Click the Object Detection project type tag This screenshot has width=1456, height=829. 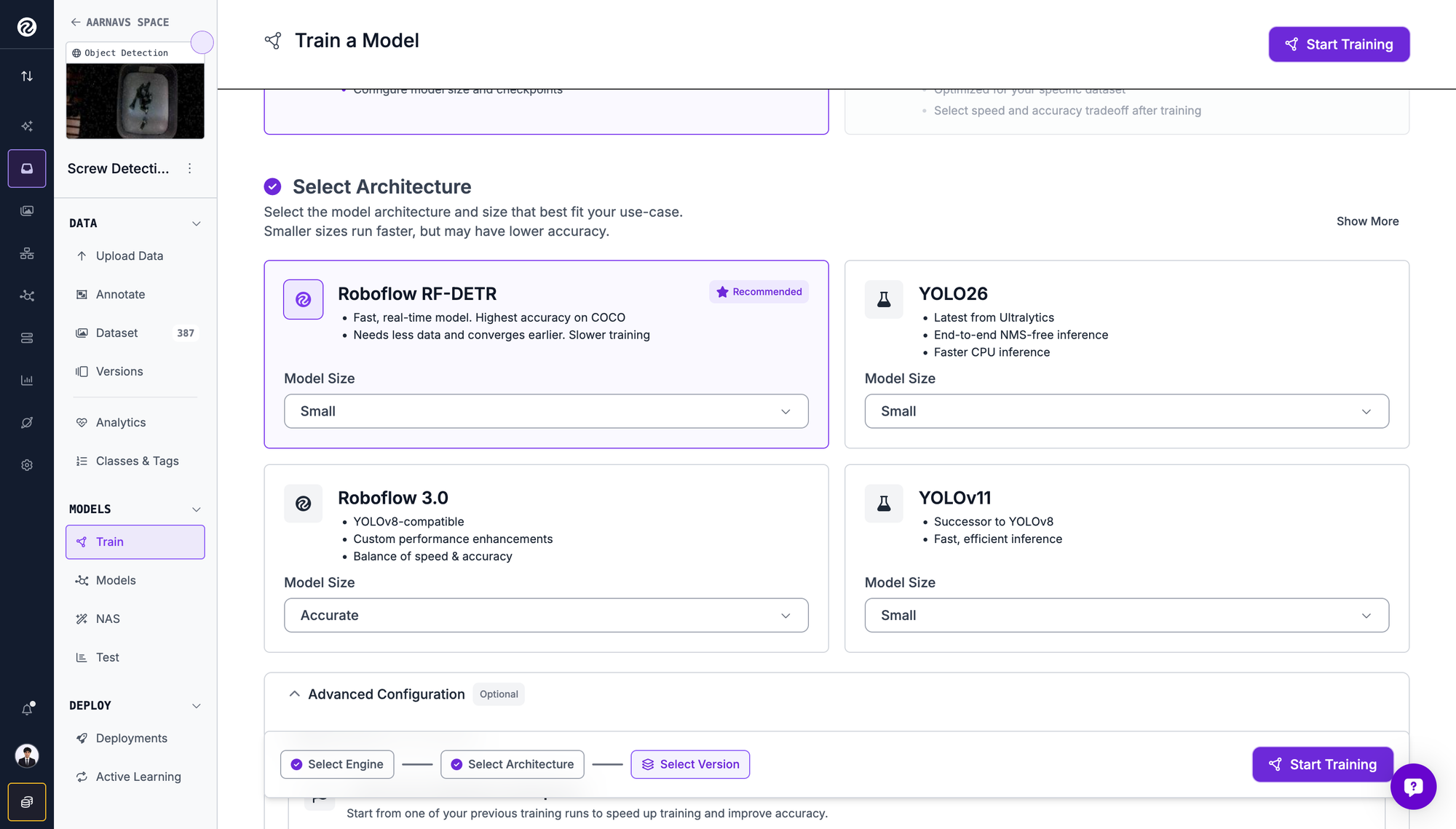click(120, 53)
